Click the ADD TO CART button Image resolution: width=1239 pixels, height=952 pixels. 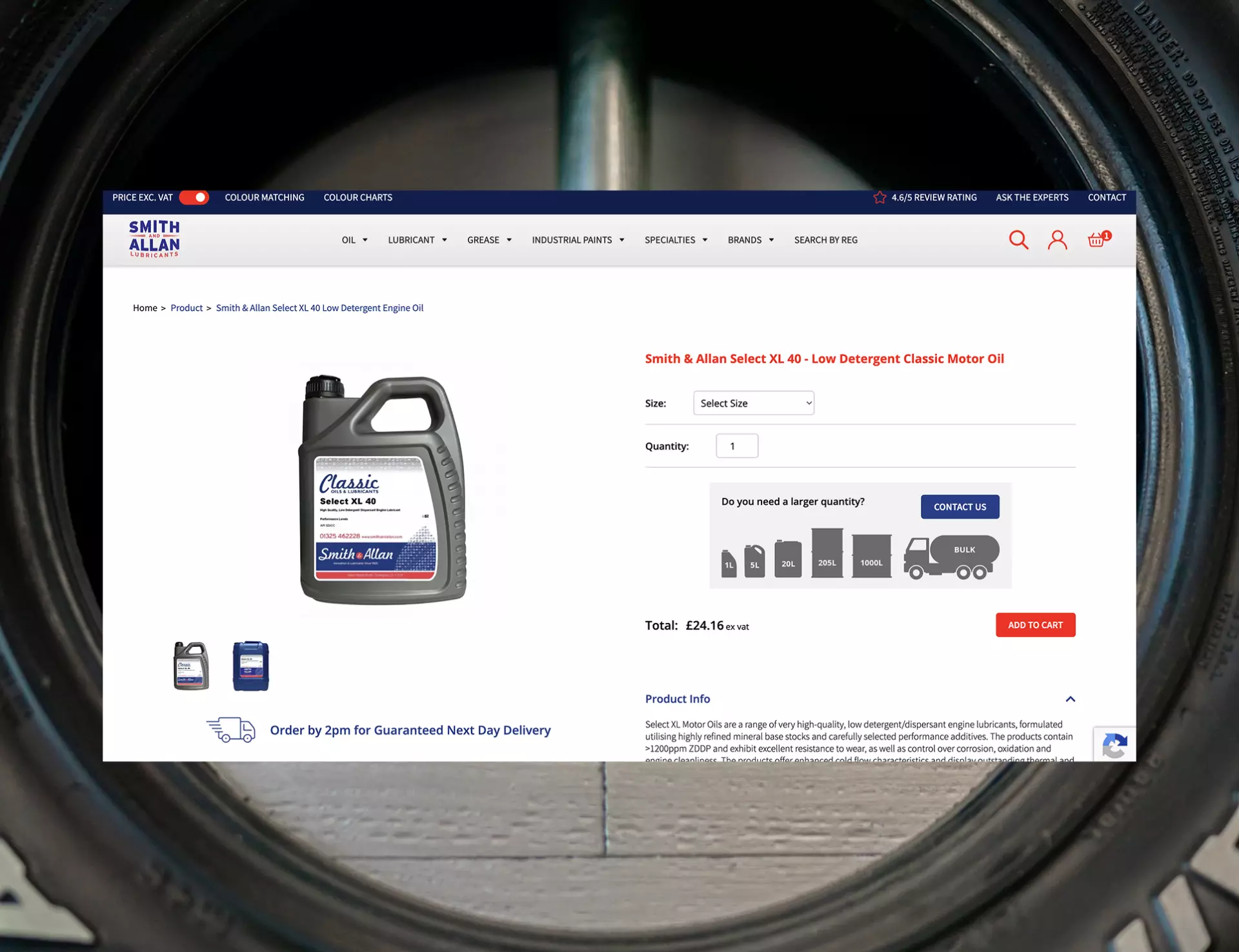point(1035,625)
